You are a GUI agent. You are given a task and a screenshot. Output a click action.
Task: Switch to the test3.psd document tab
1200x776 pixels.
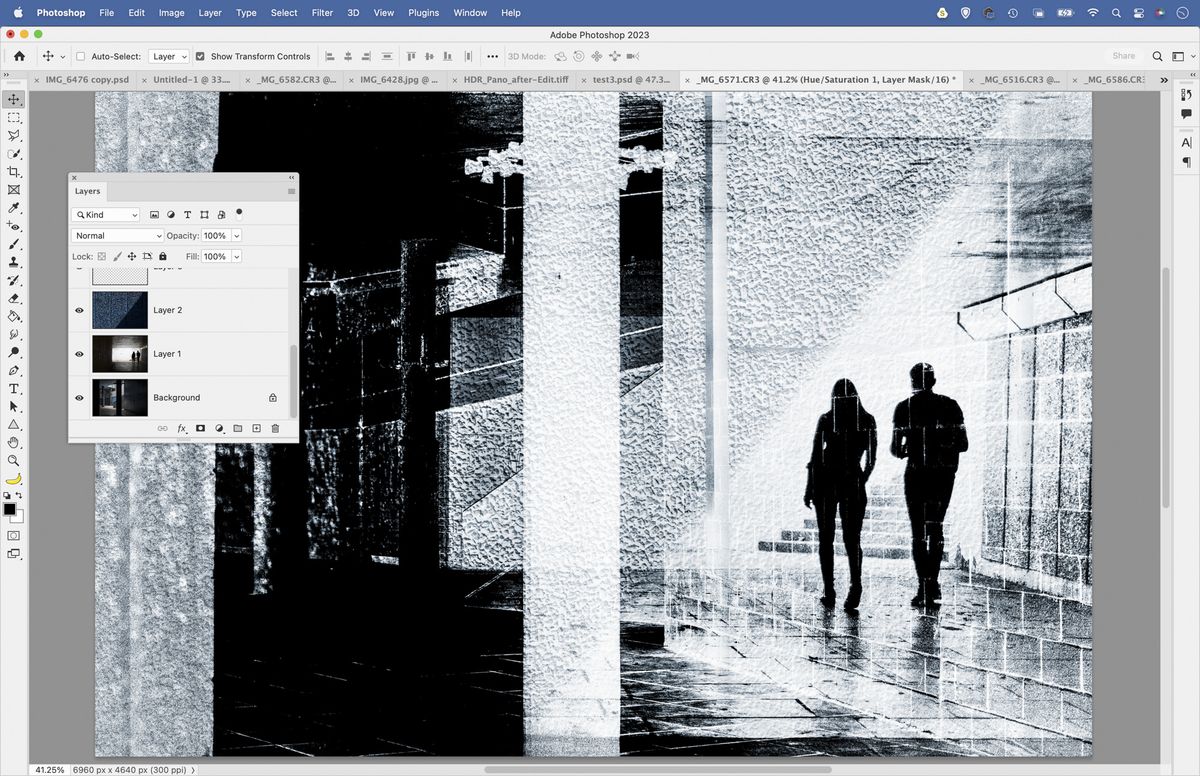(x=624, y=79)
